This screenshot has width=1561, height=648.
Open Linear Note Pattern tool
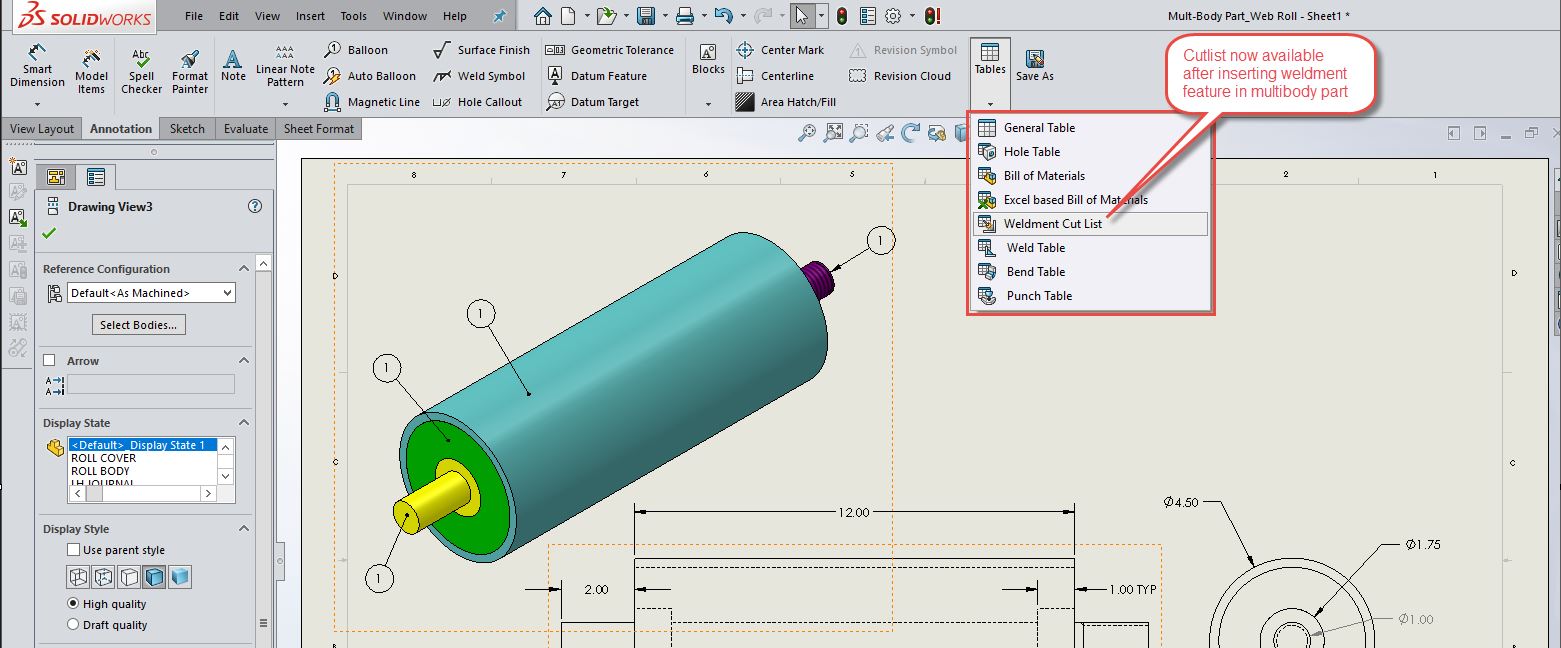(x=285, y=67)
